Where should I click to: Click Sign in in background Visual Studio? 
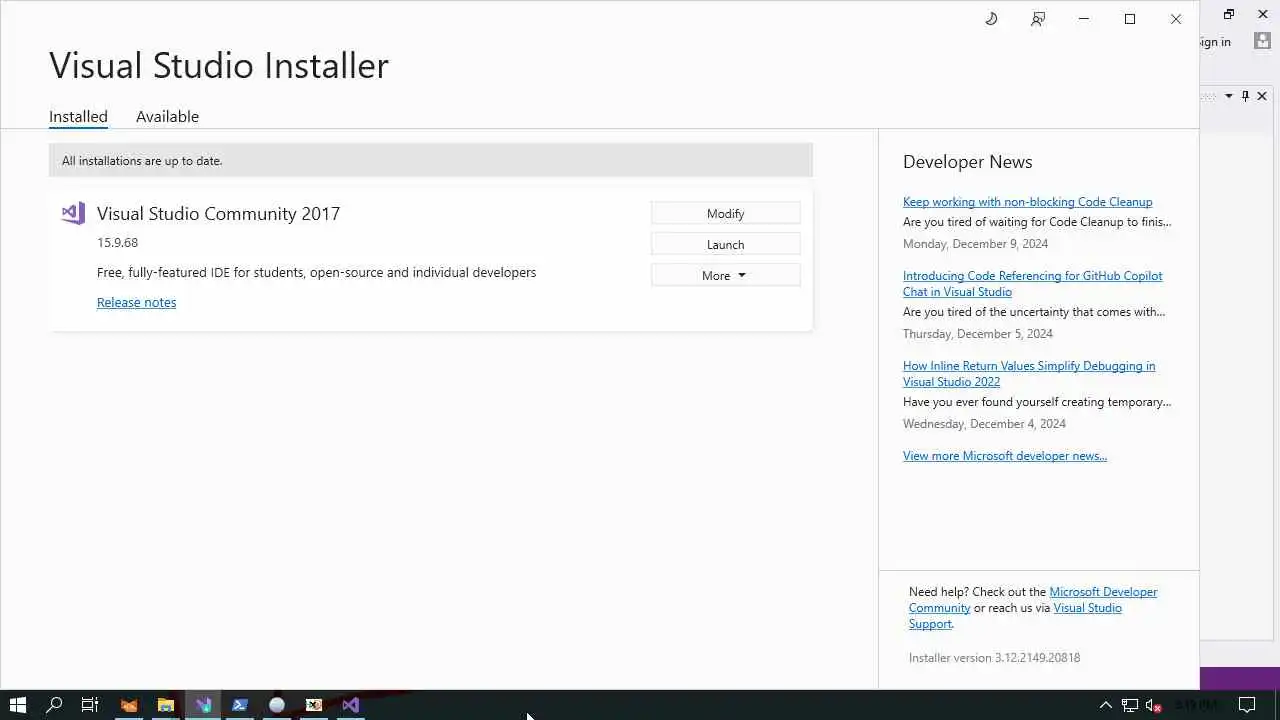[1215, 42]
